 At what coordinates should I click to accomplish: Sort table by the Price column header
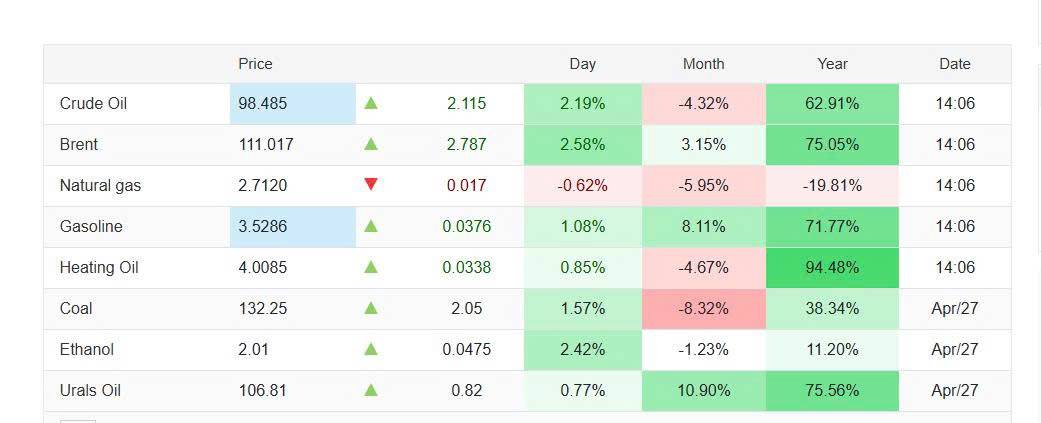coord(255,63)
